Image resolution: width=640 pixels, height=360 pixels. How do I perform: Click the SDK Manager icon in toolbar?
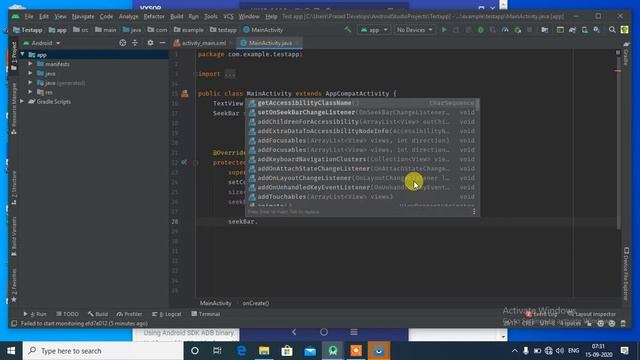597,30
